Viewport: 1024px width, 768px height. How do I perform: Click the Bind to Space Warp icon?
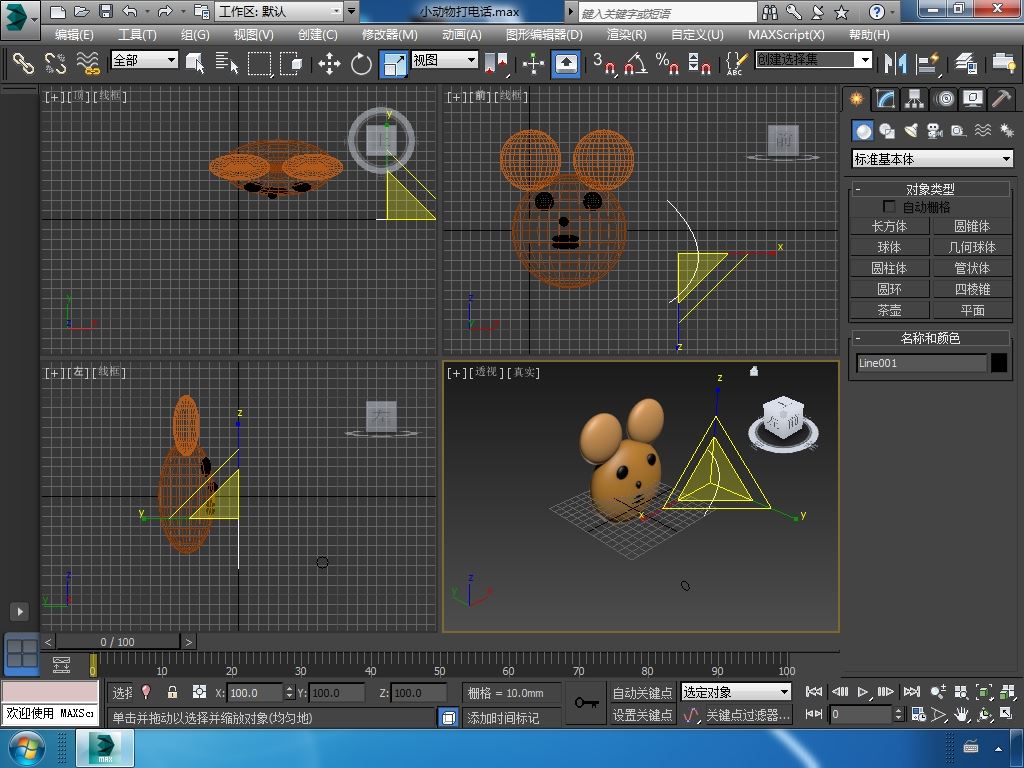[88, 63]
